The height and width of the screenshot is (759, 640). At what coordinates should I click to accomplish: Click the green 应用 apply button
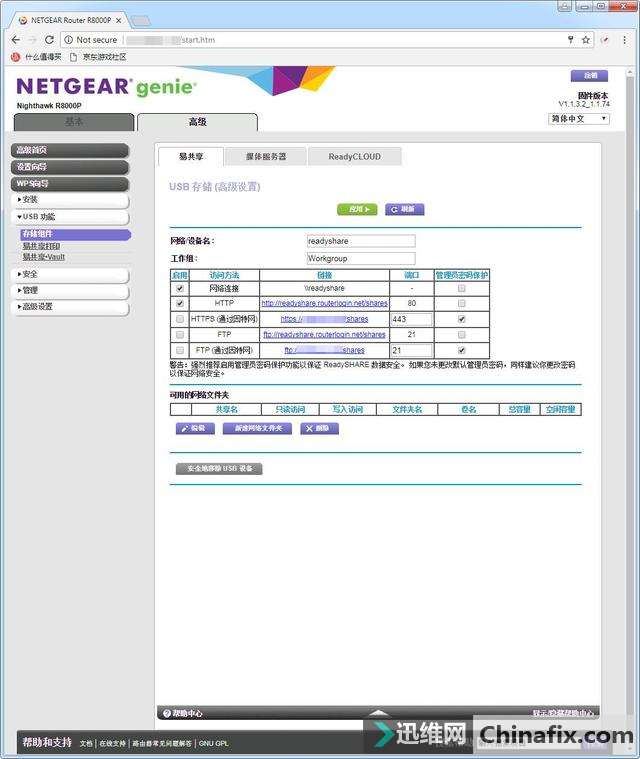coord(357,210)
